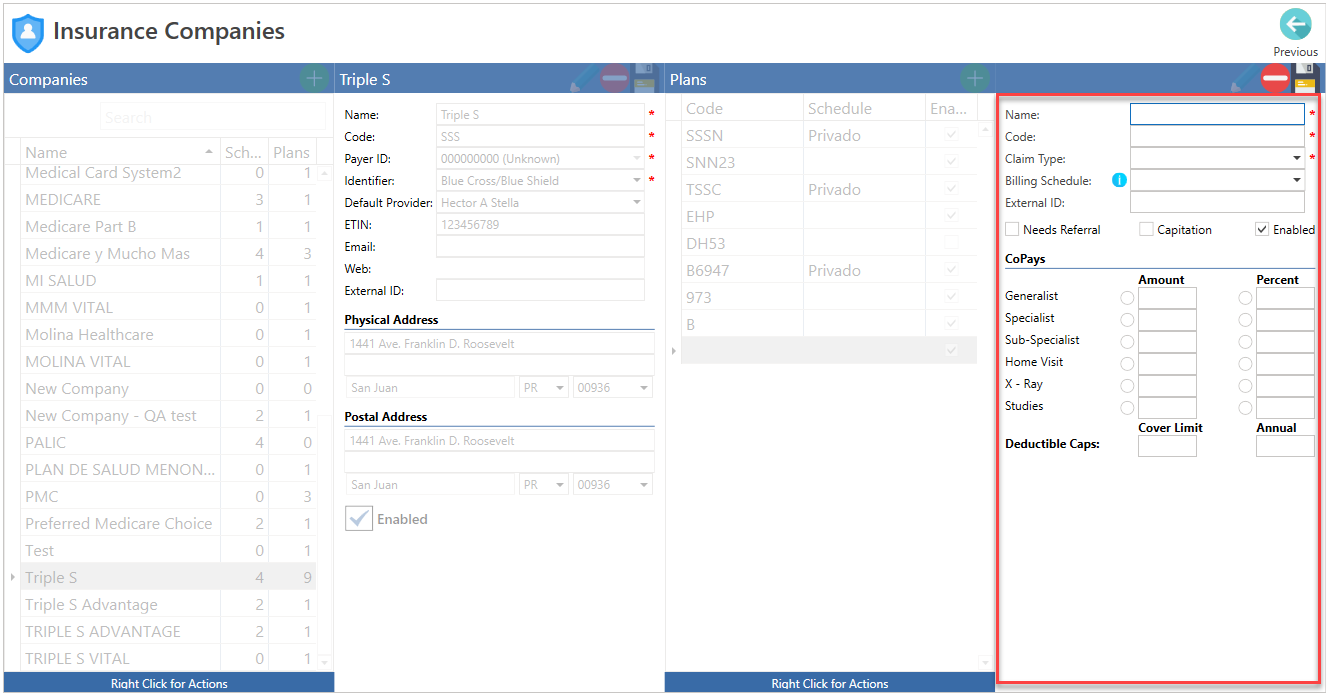The height and width of the screenshot is (695, 1331).
Task: Click the Generalist Amount input box
Action: (x=1167, y=298)
